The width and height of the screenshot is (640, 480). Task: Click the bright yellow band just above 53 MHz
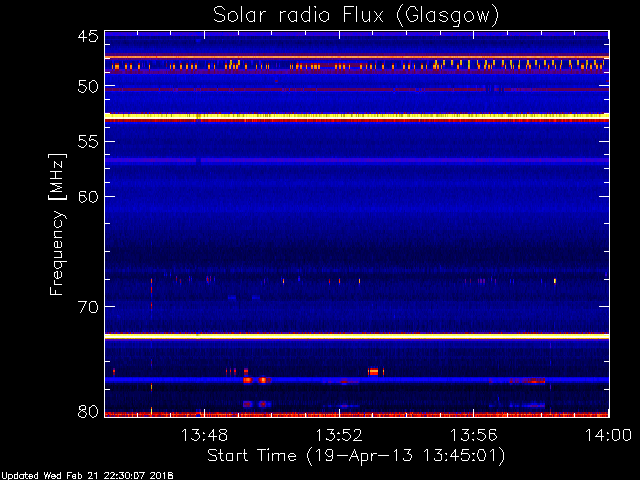(x=357, y=116)
